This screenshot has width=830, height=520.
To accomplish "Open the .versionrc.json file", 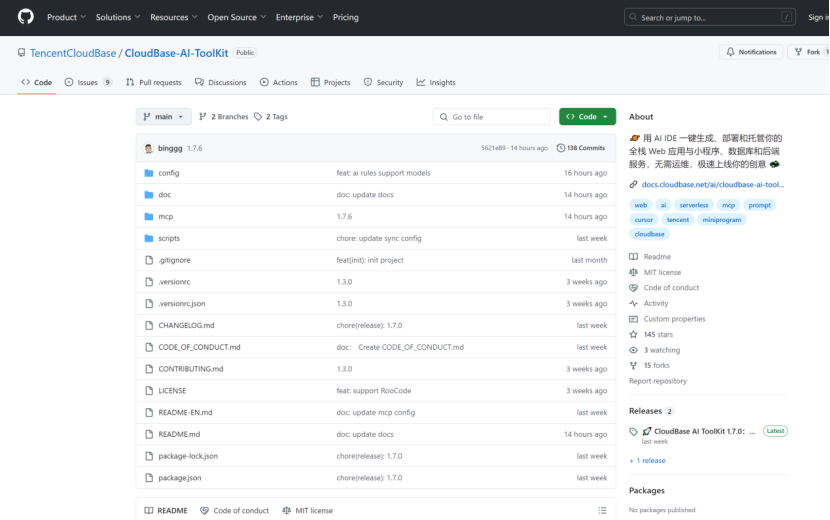I will (182, 303).
